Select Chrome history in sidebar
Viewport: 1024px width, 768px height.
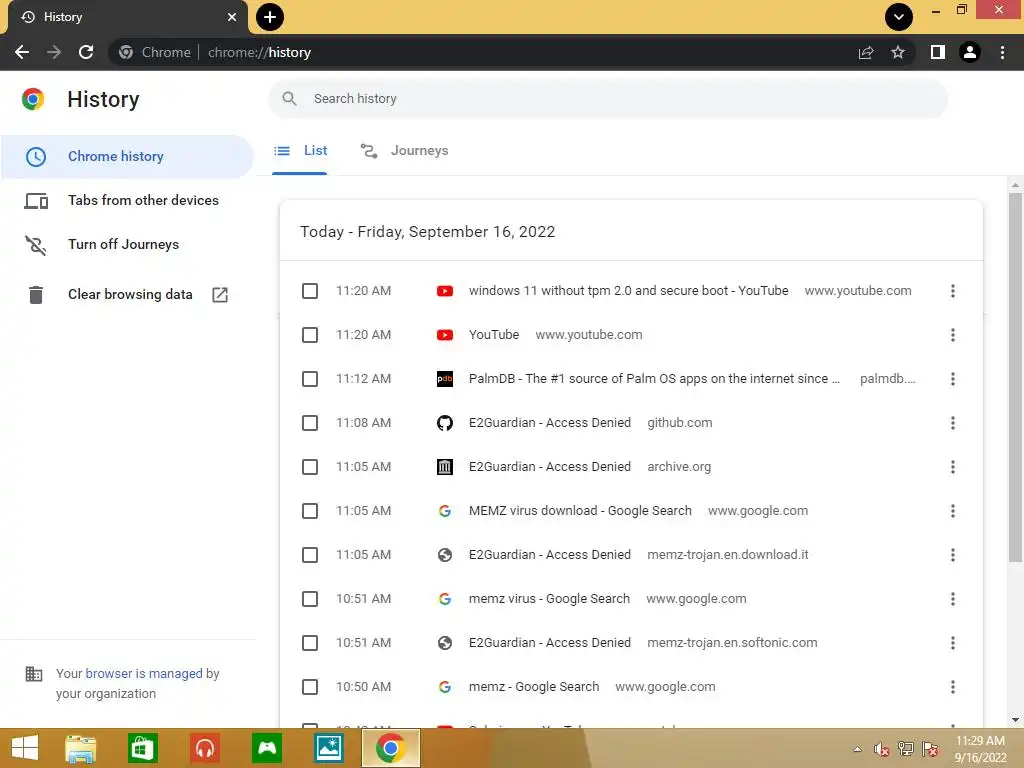click(x=127, y=157)
